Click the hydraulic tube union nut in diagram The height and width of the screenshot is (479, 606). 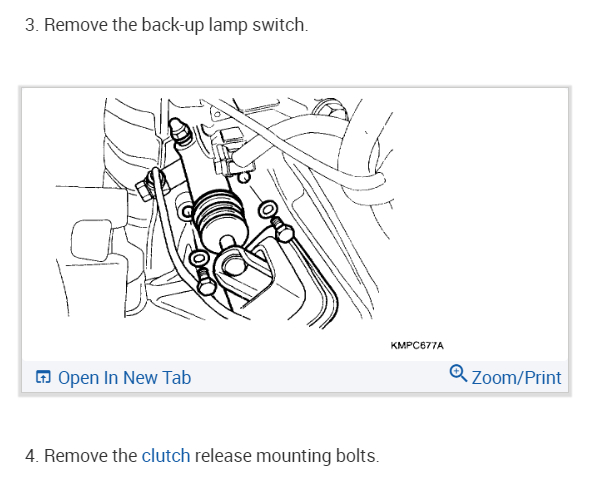click(x=147, y=188)
